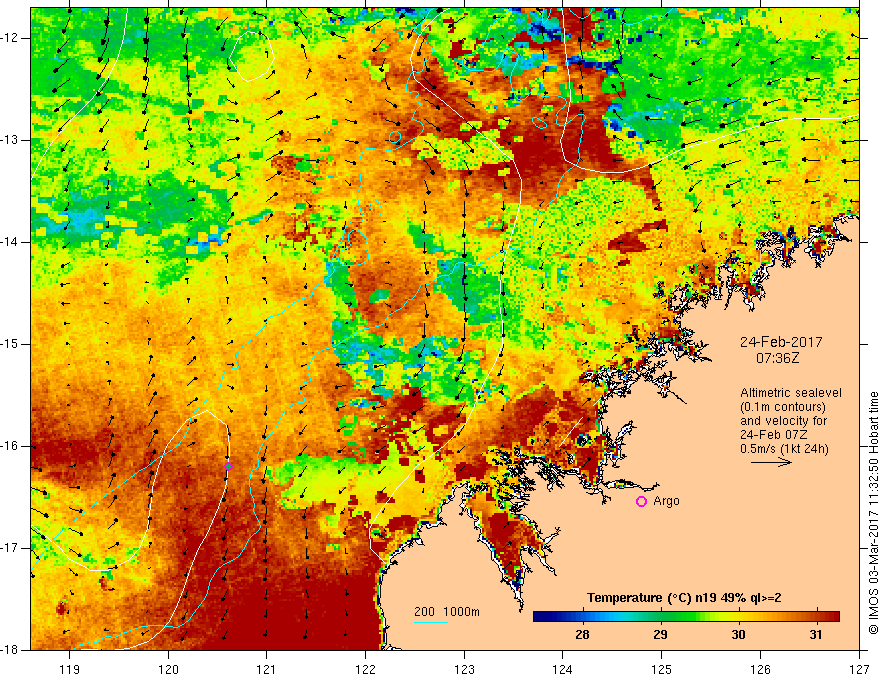Screen dimensions: 880x680
Task: Click the longitude label 125
Action: 662,669
